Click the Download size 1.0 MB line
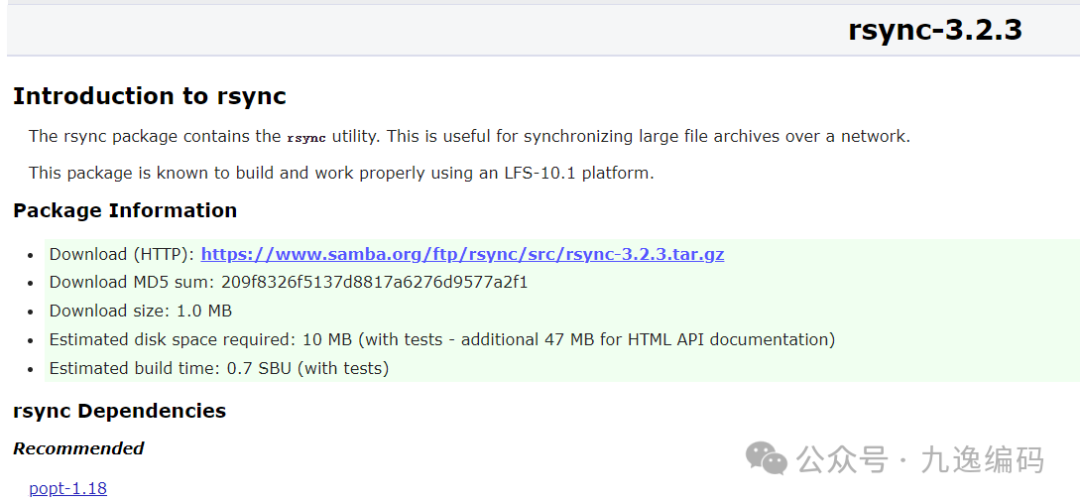The height and width of the screenshot is (503, 1080). (x=140, y=311)
